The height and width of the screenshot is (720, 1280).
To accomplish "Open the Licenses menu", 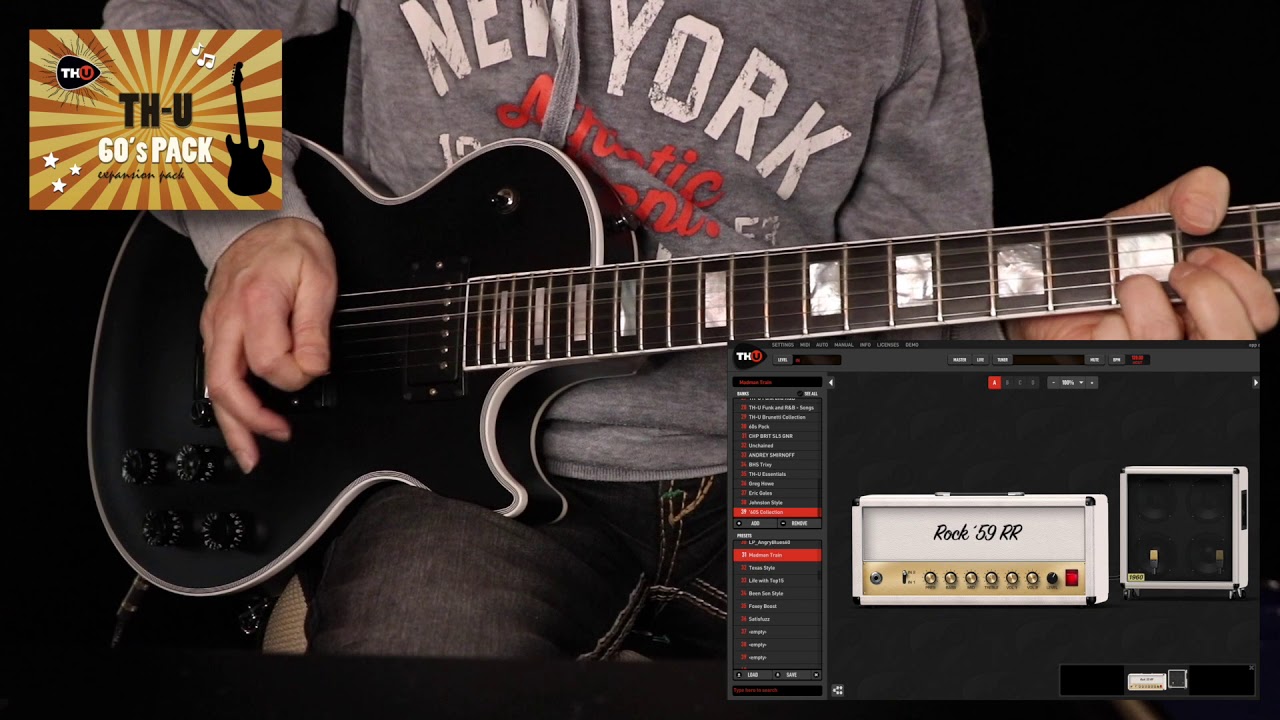I will point(888,345).
